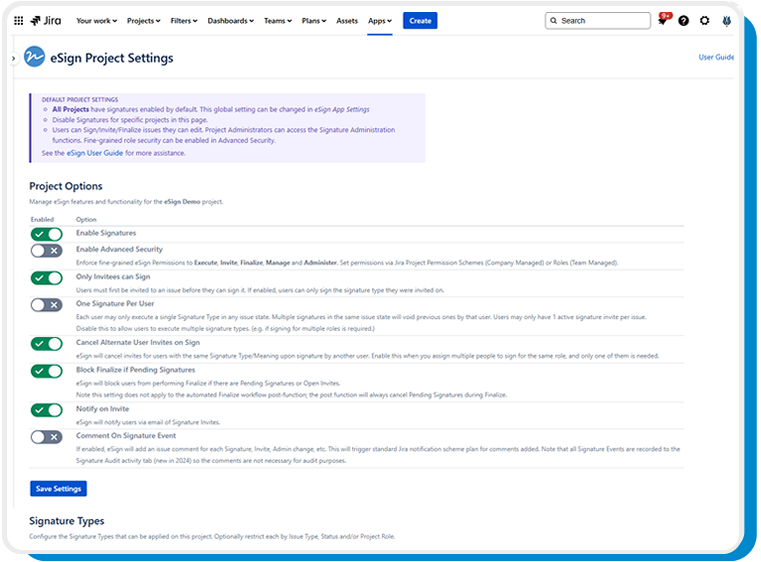This screenshot has width=761, height=562.
Task: Click the 'eSign App Settings' text
Action: (x=342, y=110)
